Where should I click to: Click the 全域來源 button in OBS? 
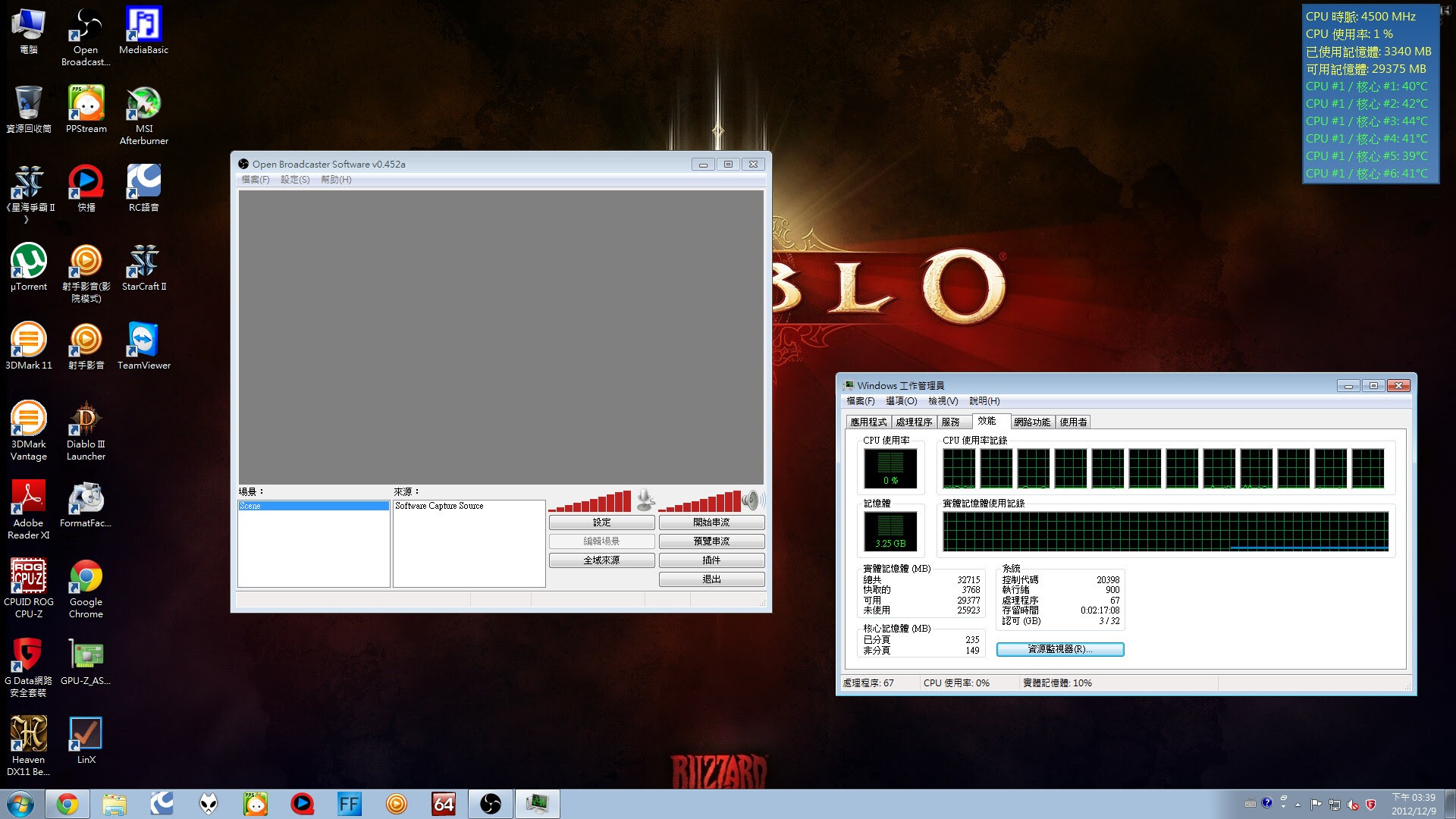tap(601, 560)
